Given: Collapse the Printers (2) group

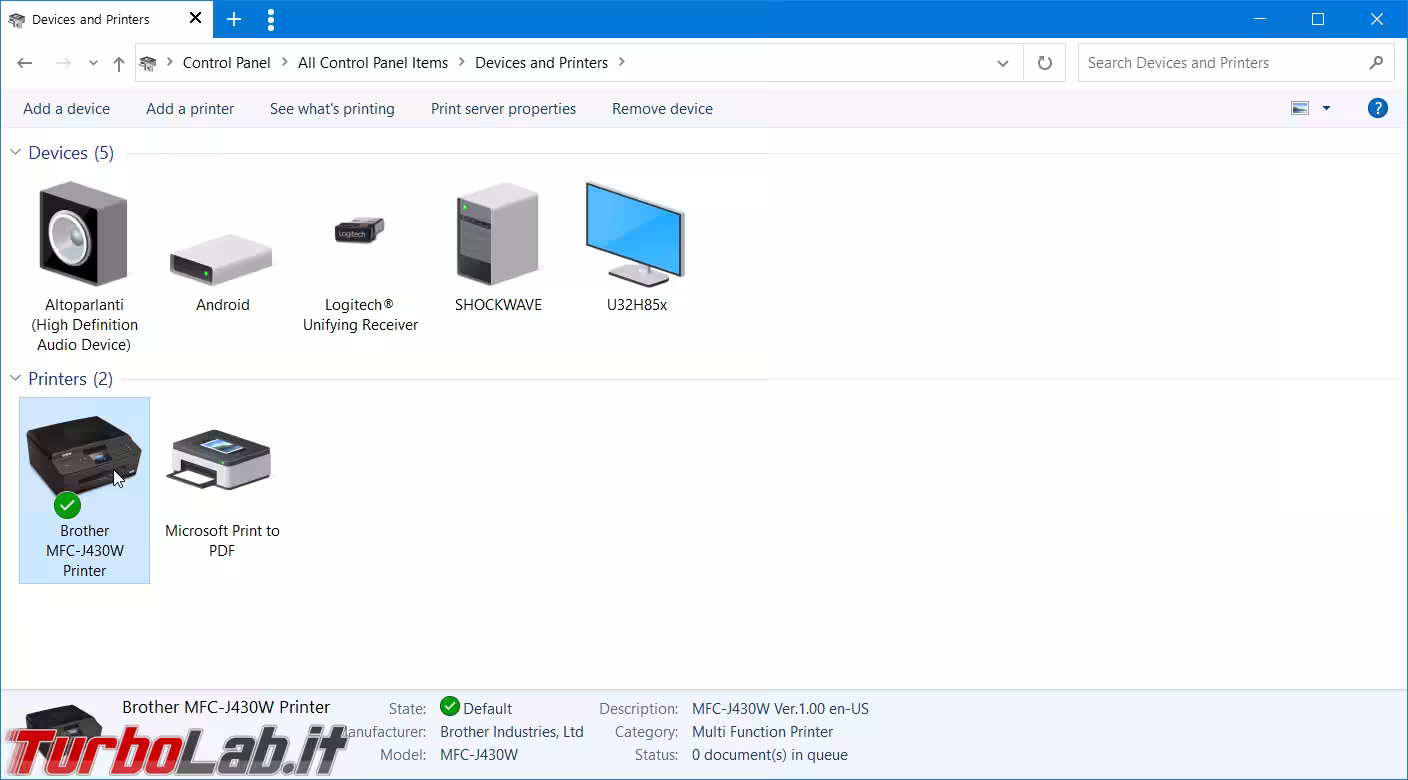Looking at the screenshot, I should (x=16, y=379).
